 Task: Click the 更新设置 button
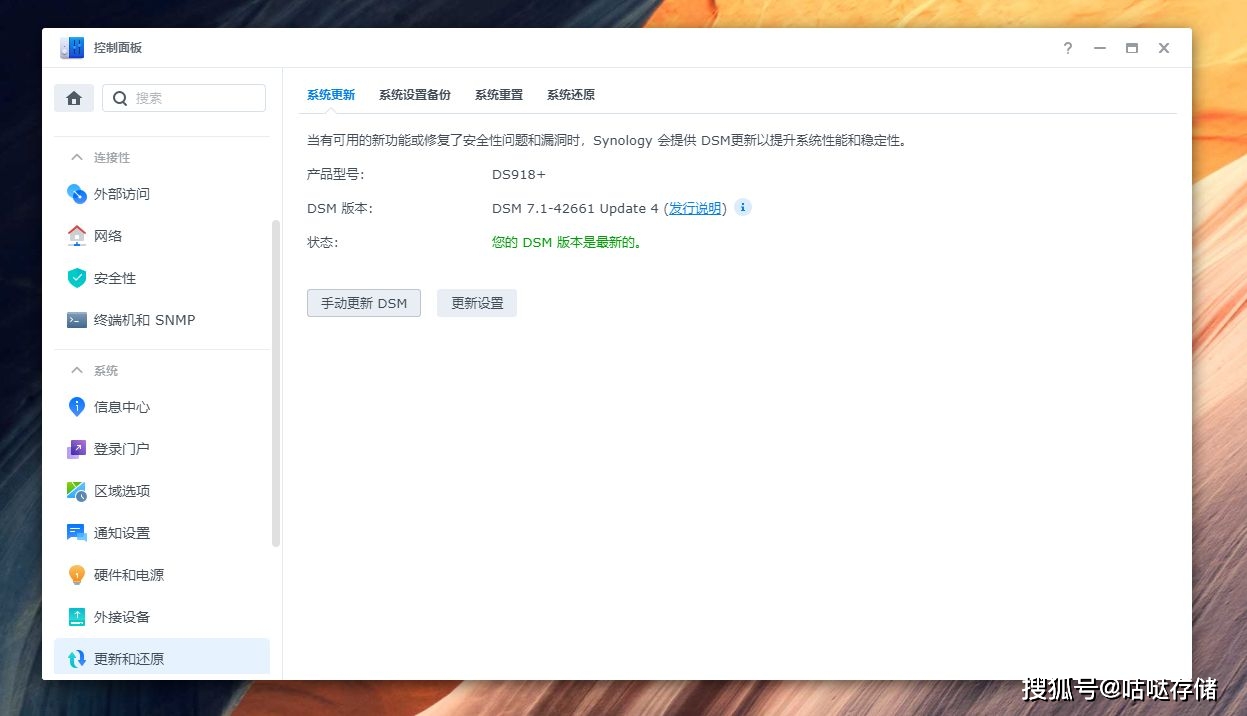(477, 303)
